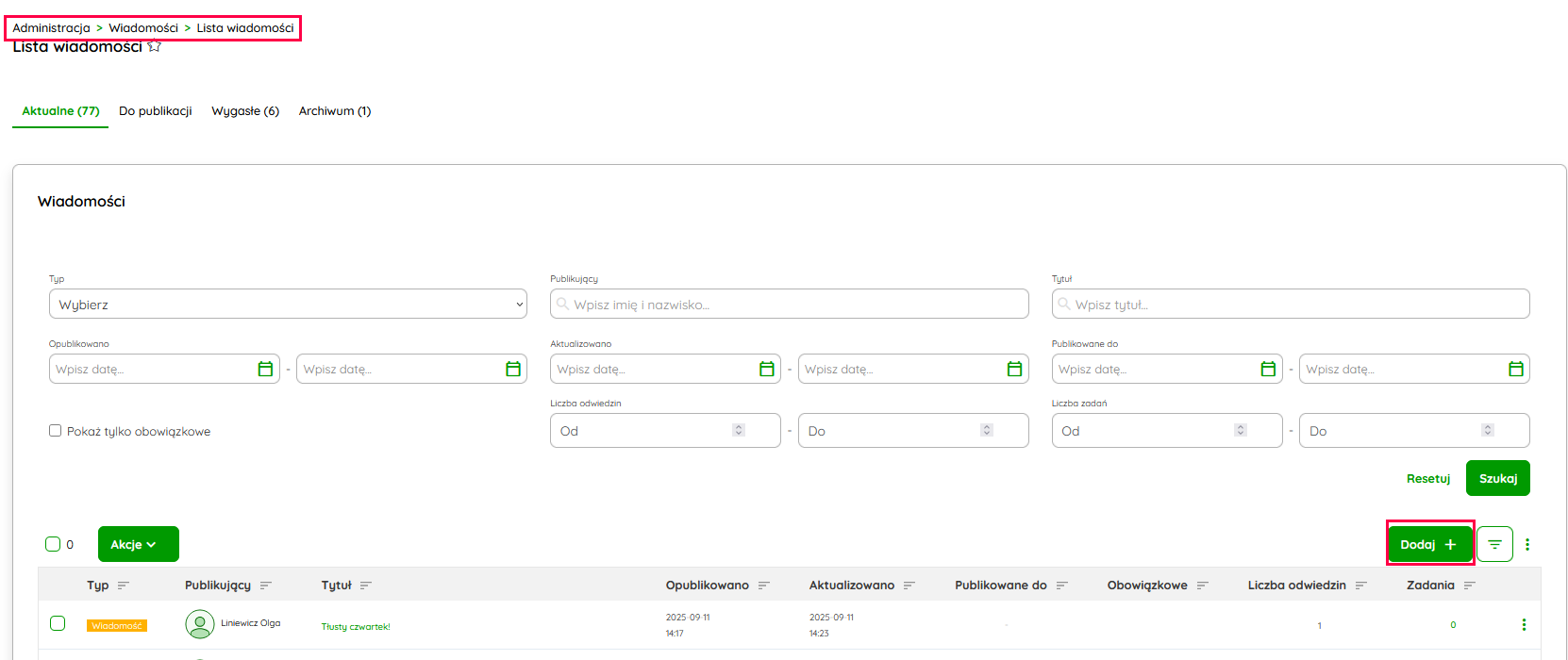The image size is (1568, 660).
Task: Open calendar picker for Aktualizowano end date
Action: click(1014, 370)
